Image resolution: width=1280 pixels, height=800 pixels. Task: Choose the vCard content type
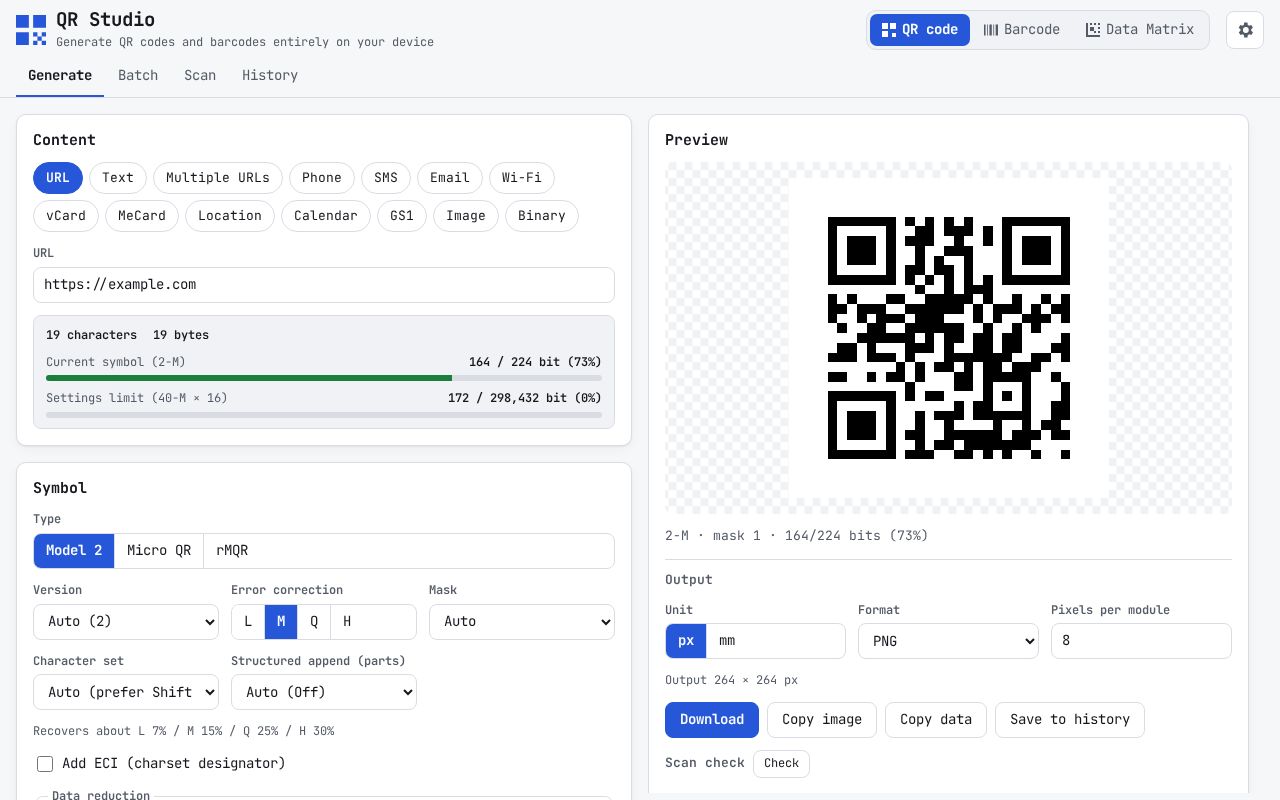click(x=66, y=216)
